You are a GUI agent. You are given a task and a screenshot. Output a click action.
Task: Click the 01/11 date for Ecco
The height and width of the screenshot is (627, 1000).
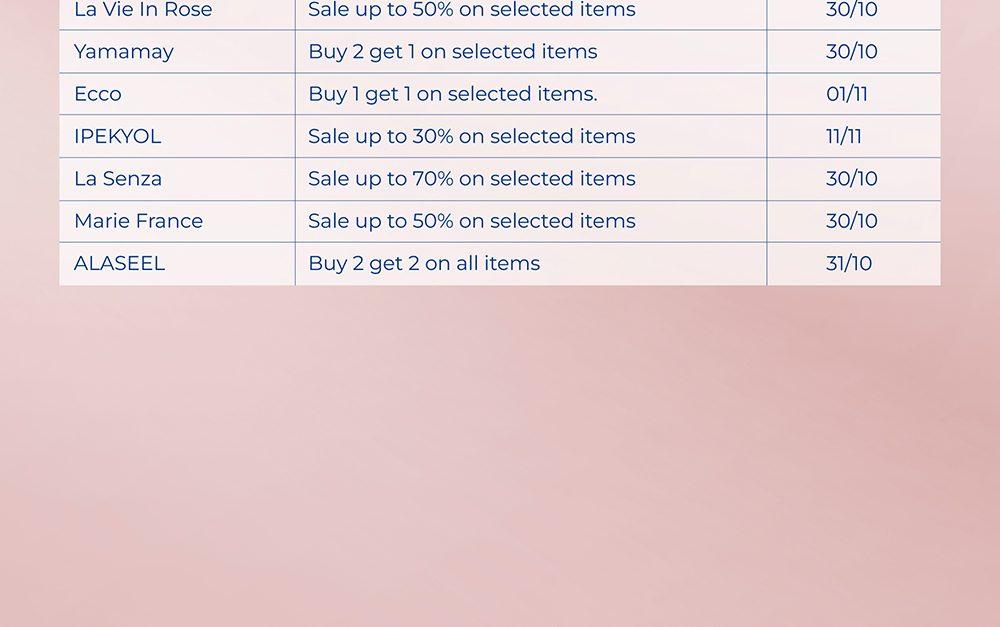[x=847, y=94]
